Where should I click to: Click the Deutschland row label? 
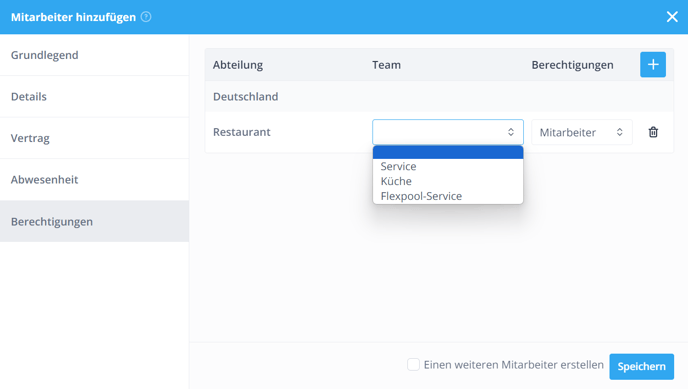[246, 96]
